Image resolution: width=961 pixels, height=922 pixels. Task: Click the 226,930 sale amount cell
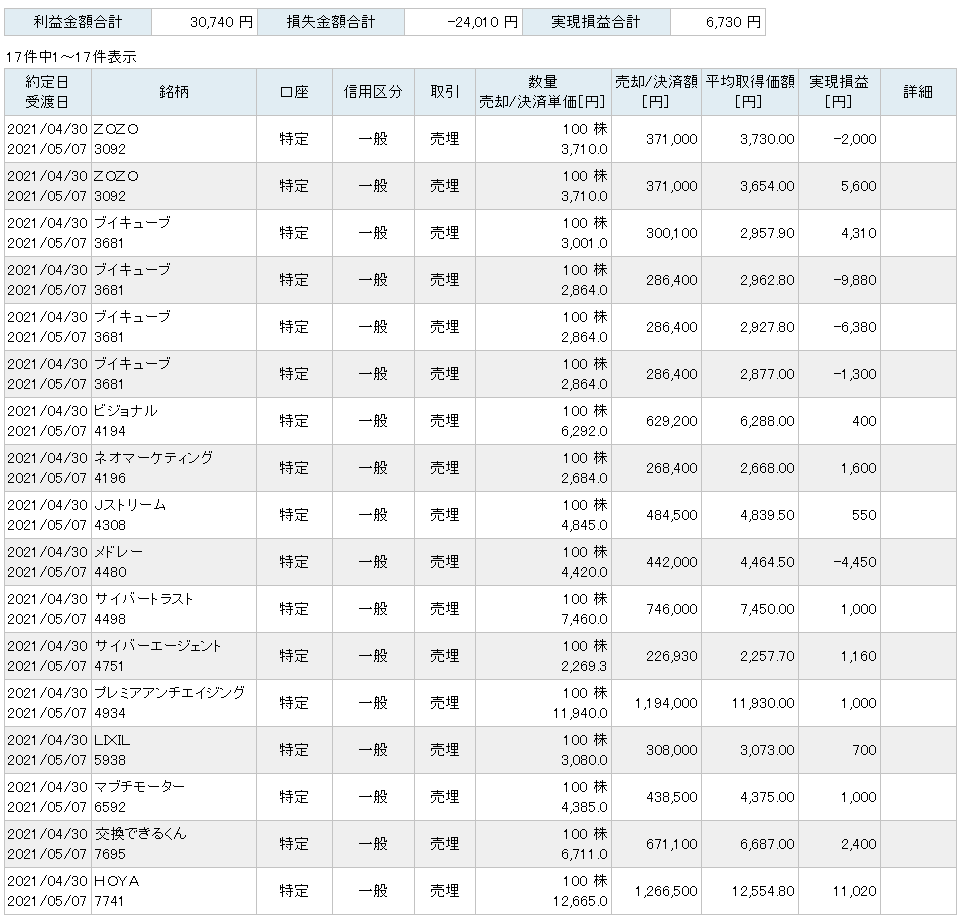pyautogui.click(x=656, y=656)
